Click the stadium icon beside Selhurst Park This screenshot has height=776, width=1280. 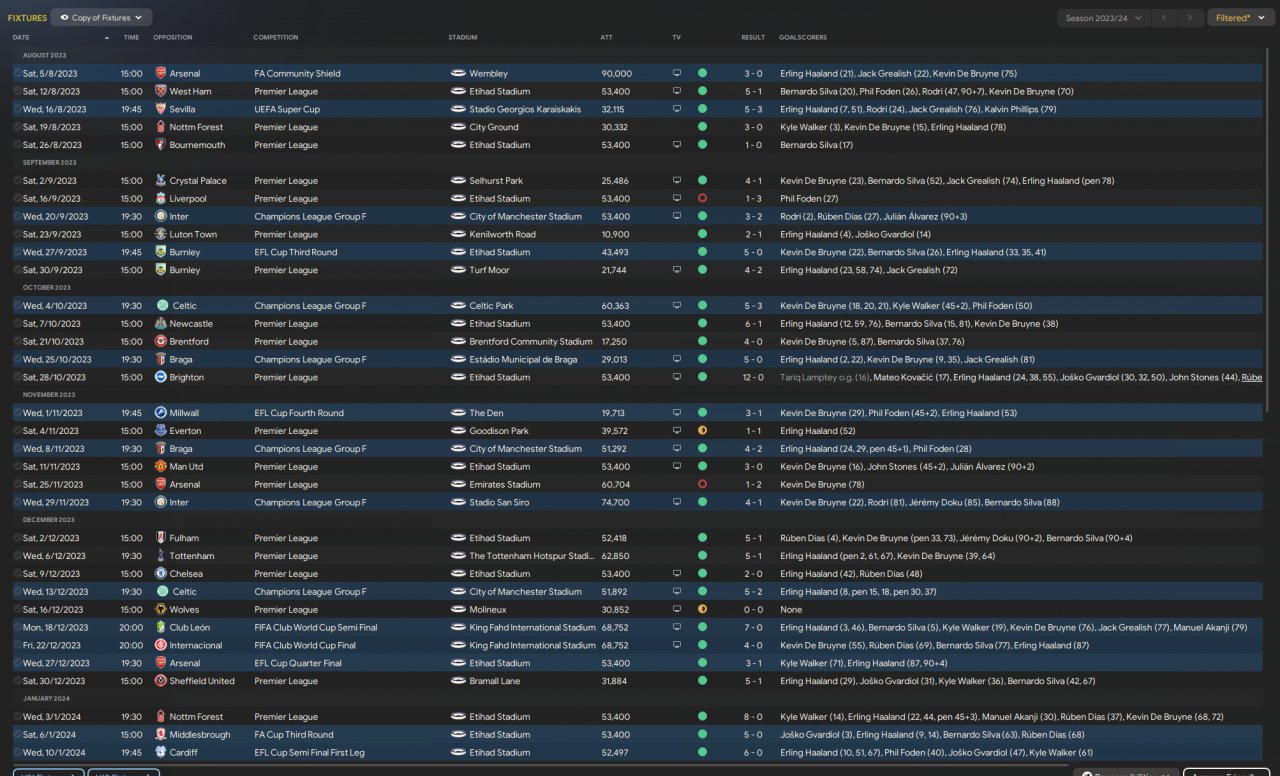click(458, 181)
